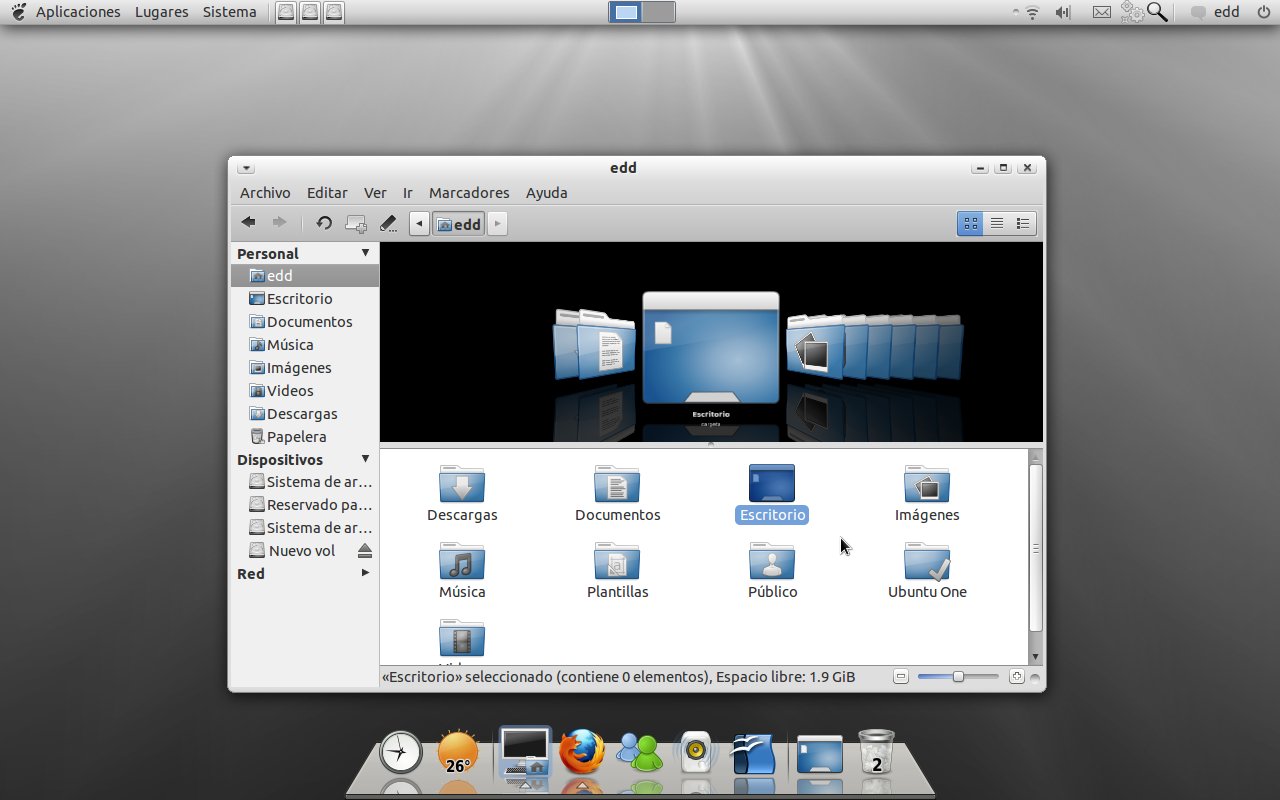
Task: Select Descargas in the sidebar
Action: point(305,414)
